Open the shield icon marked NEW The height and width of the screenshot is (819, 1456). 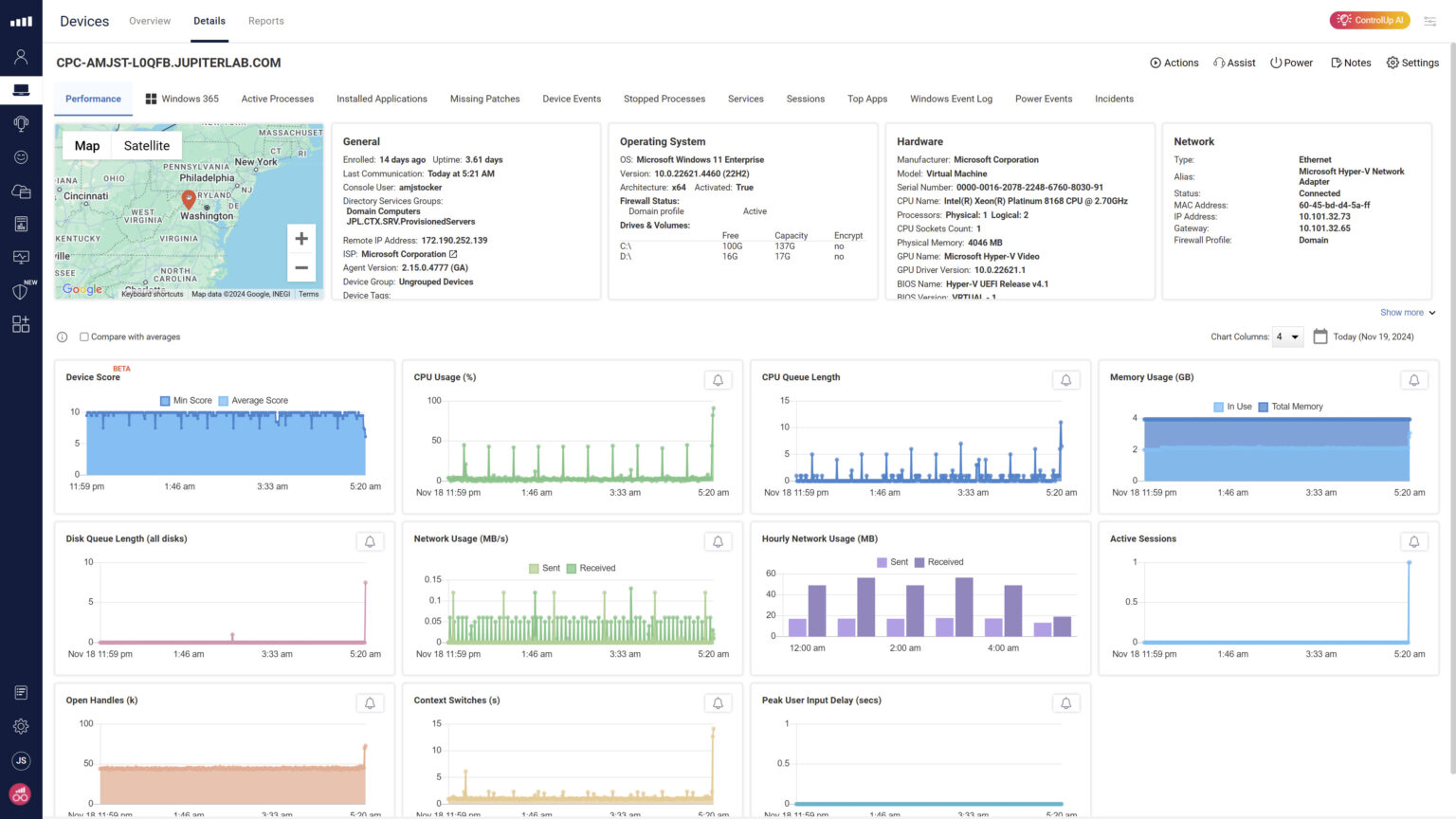[x=19, y=291]
